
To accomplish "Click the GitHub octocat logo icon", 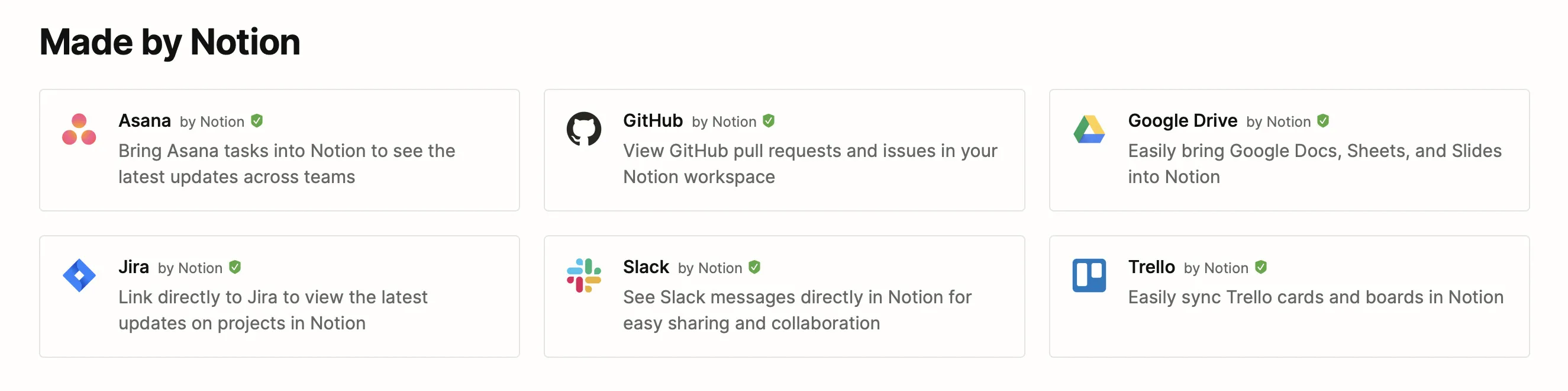I will point(584,129).
